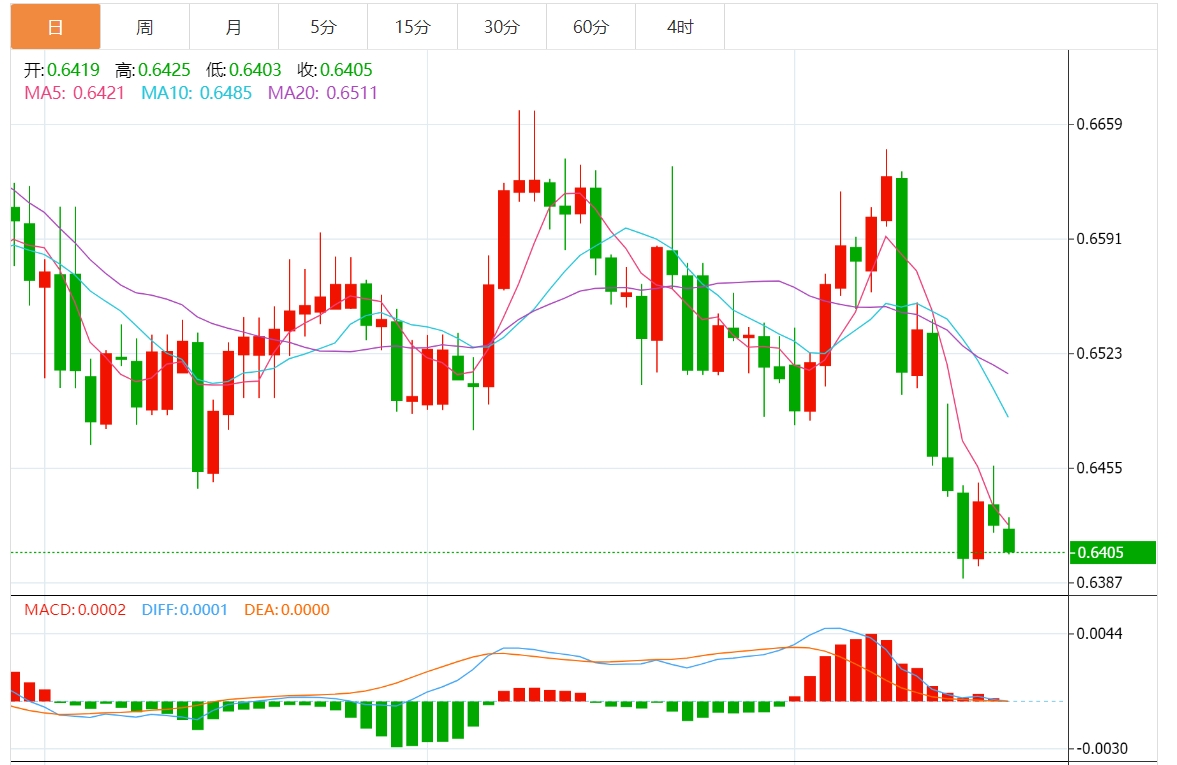Viewport: 1177px width, 765px height.
Task: Open the 60分 timeframe tab
Action: pyautogui.click(x=592, y=27)
